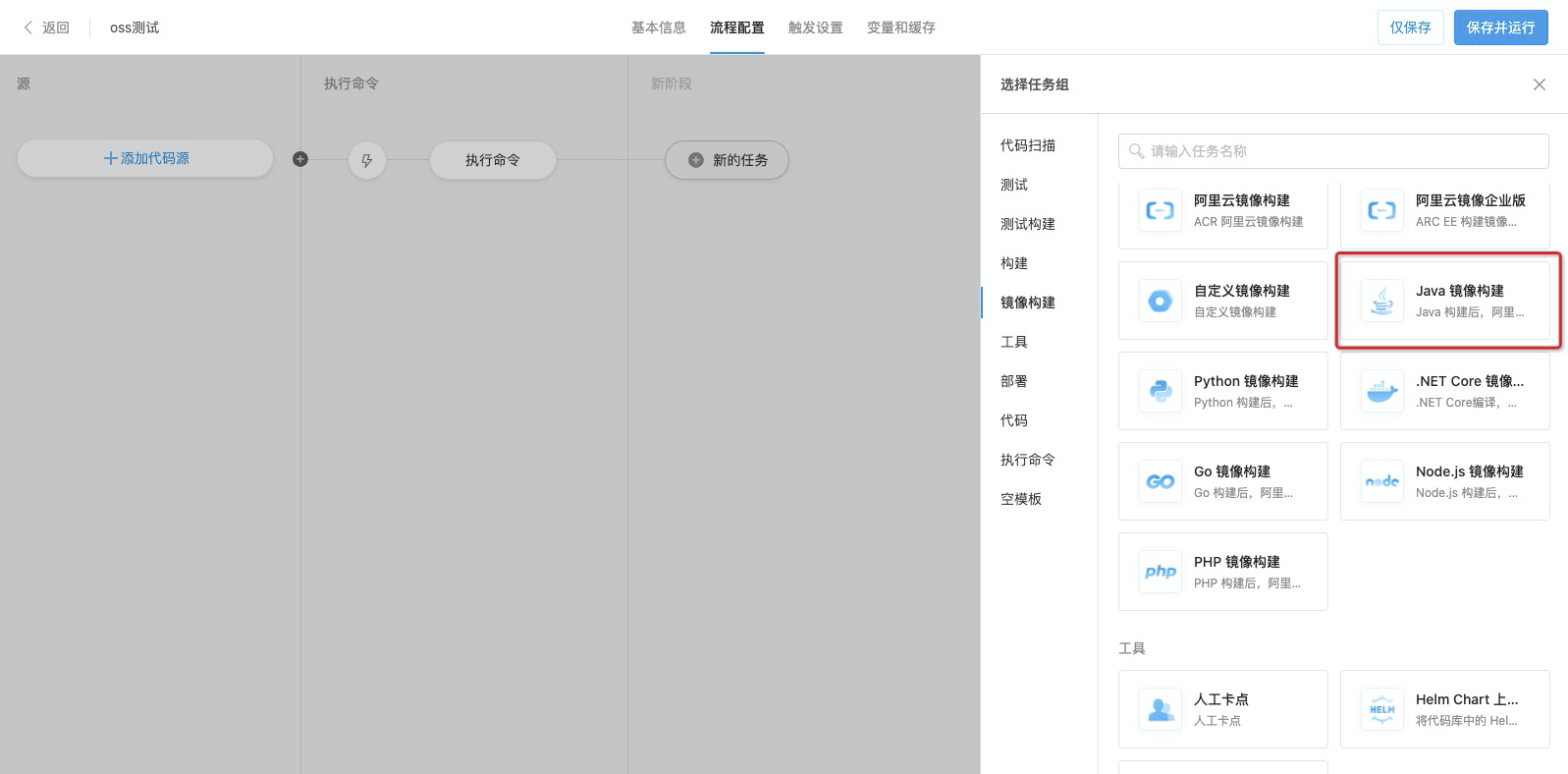
Task: Click the Node.js logo icon
Action: tap(1382, 481)
